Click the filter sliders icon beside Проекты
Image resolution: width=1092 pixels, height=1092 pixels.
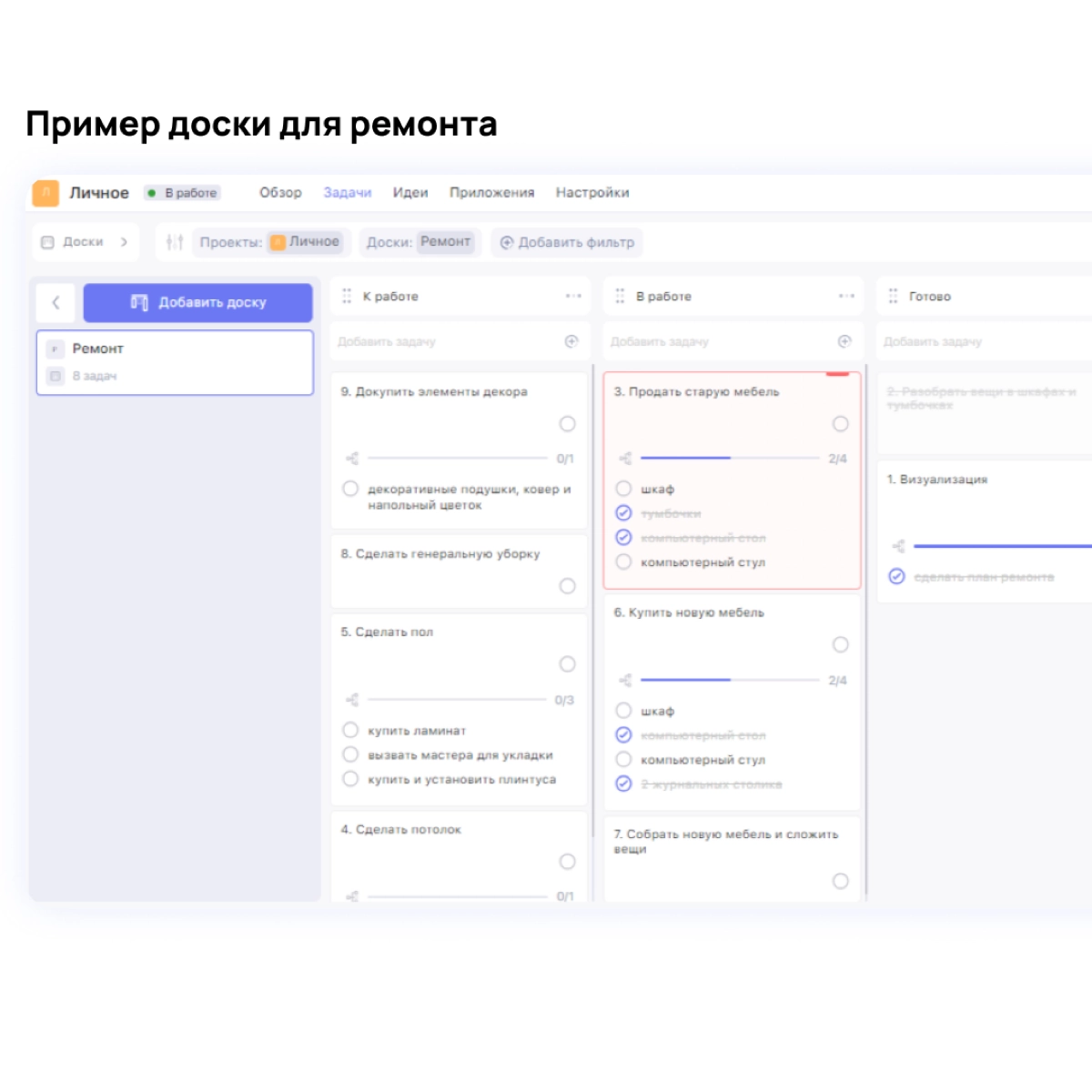[175, 242]
